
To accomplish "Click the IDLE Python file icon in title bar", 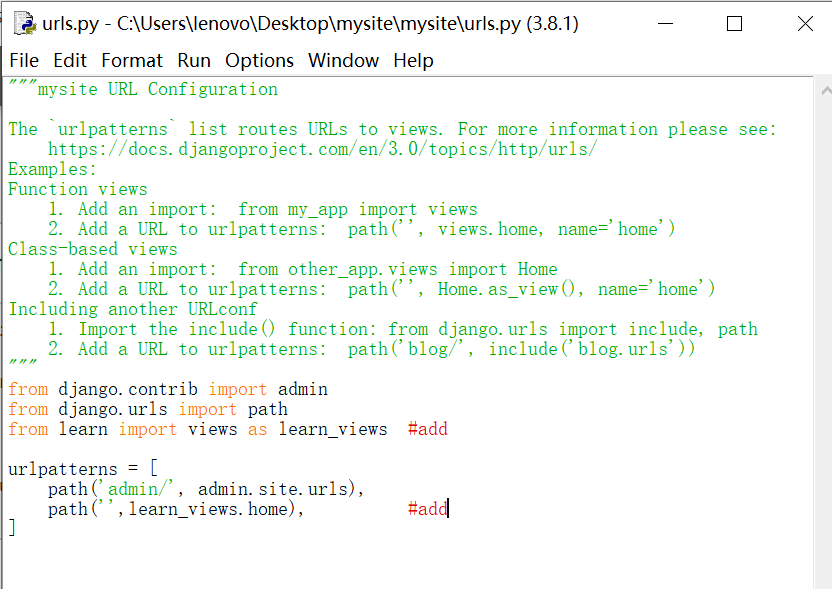I will [24, 23].
